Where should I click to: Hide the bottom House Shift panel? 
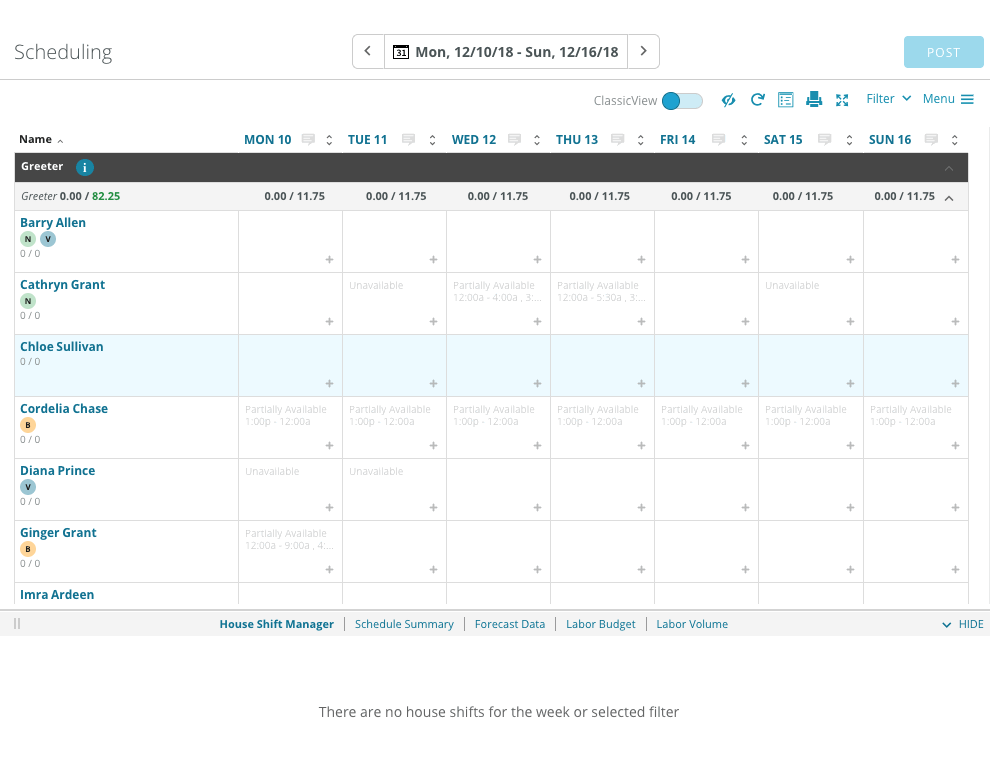click(963, 624)
